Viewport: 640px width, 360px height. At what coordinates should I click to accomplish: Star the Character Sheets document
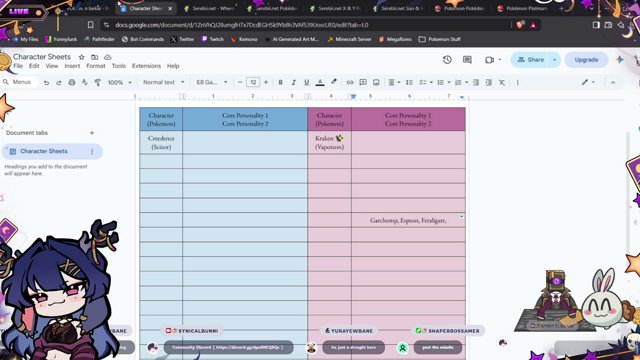click(82, 57)
